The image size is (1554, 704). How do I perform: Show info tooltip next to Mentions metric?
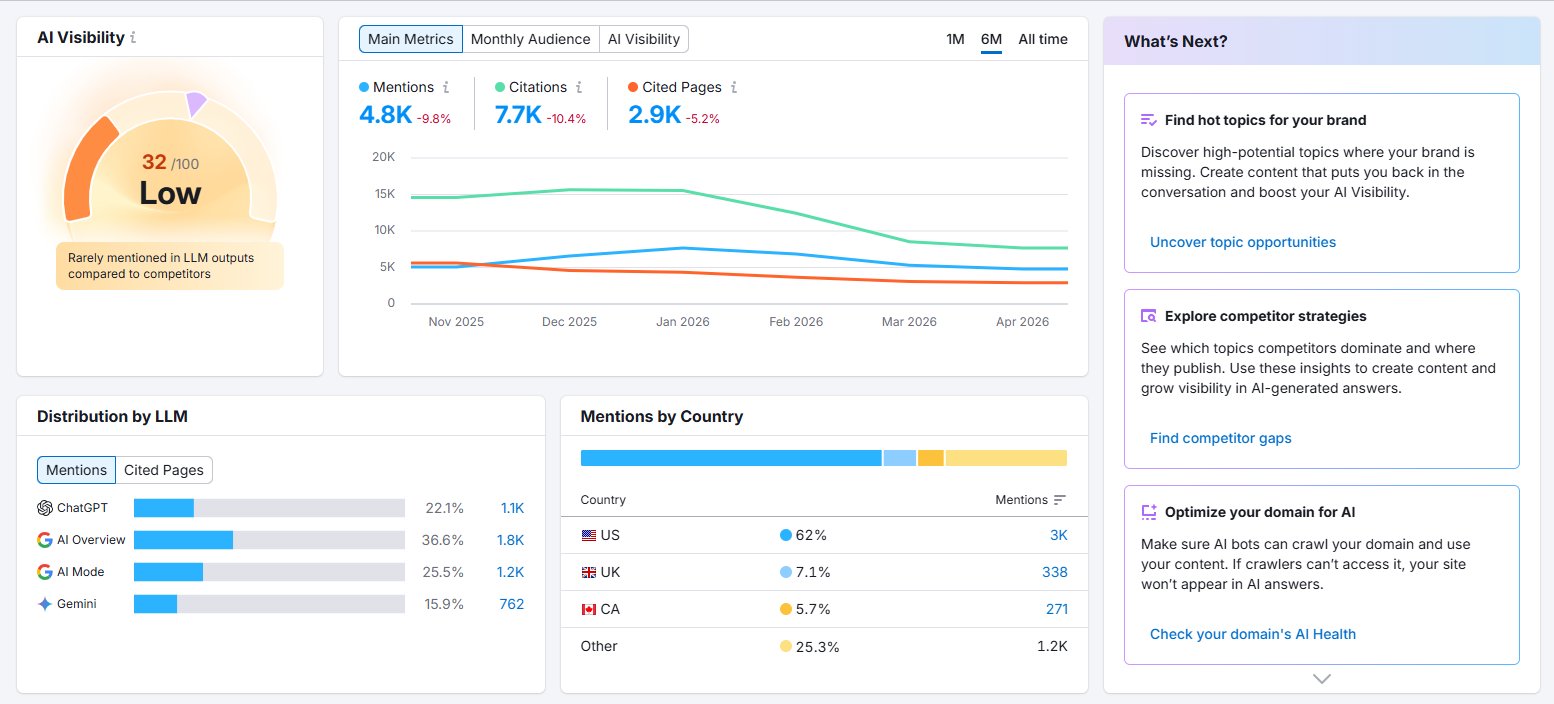pos(446,87)
